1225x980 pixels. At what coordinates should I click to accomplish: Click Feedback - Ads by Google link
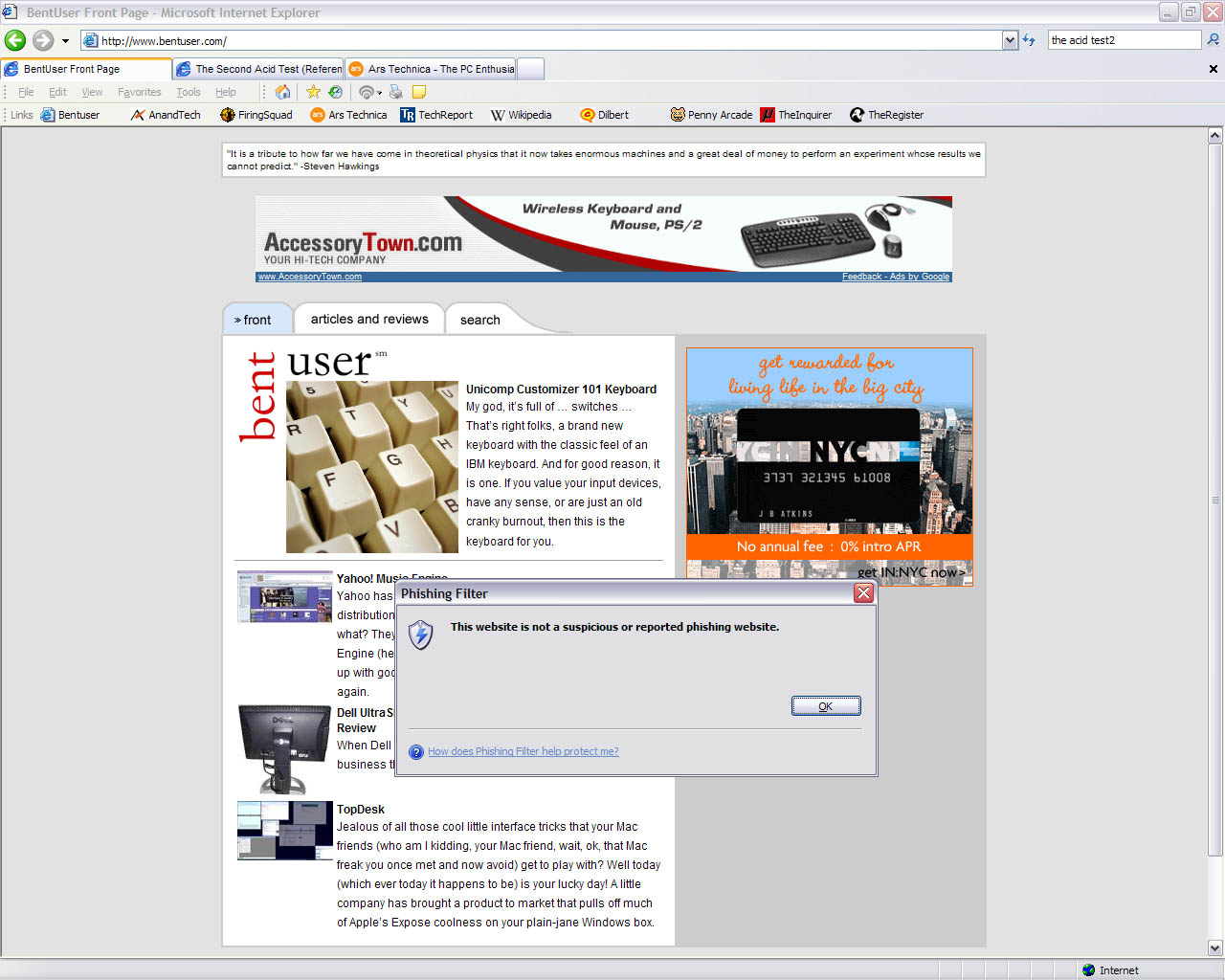[x=896, y=277]
